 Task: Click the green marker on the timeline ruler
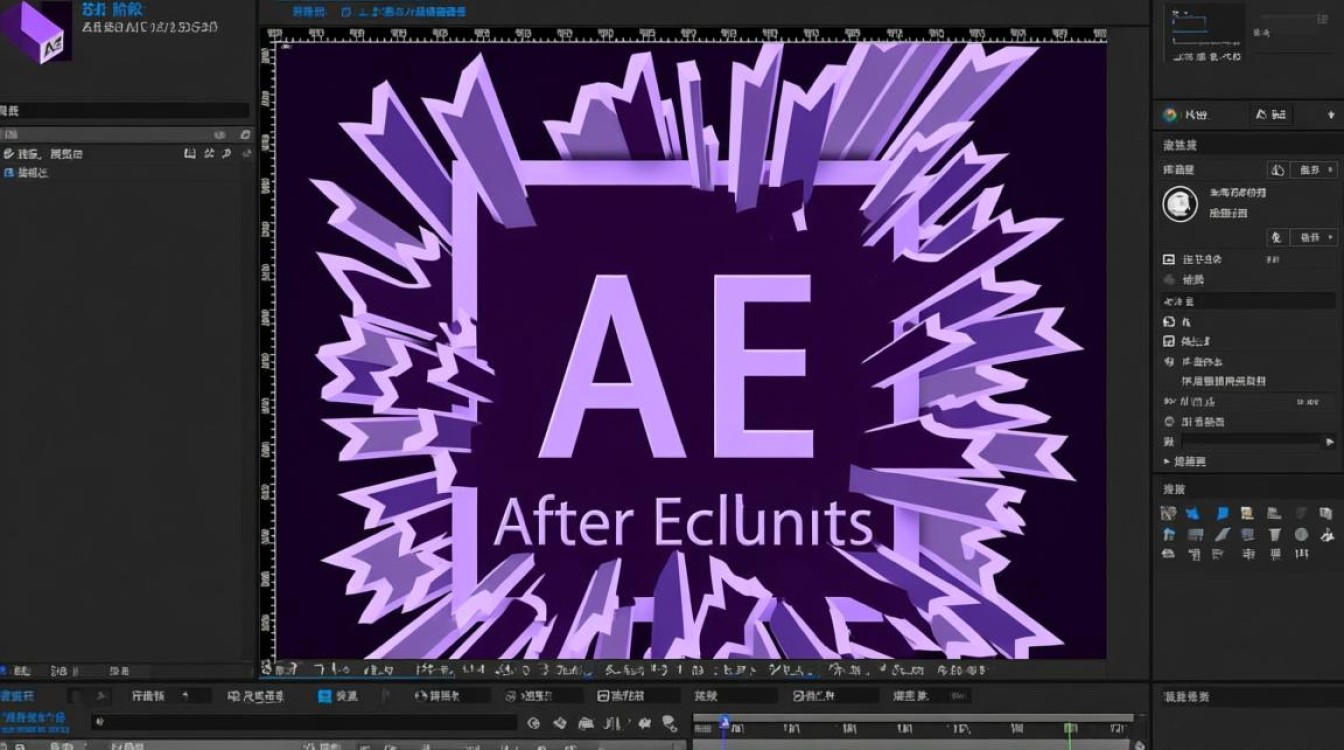click(x=1070, y=729)
